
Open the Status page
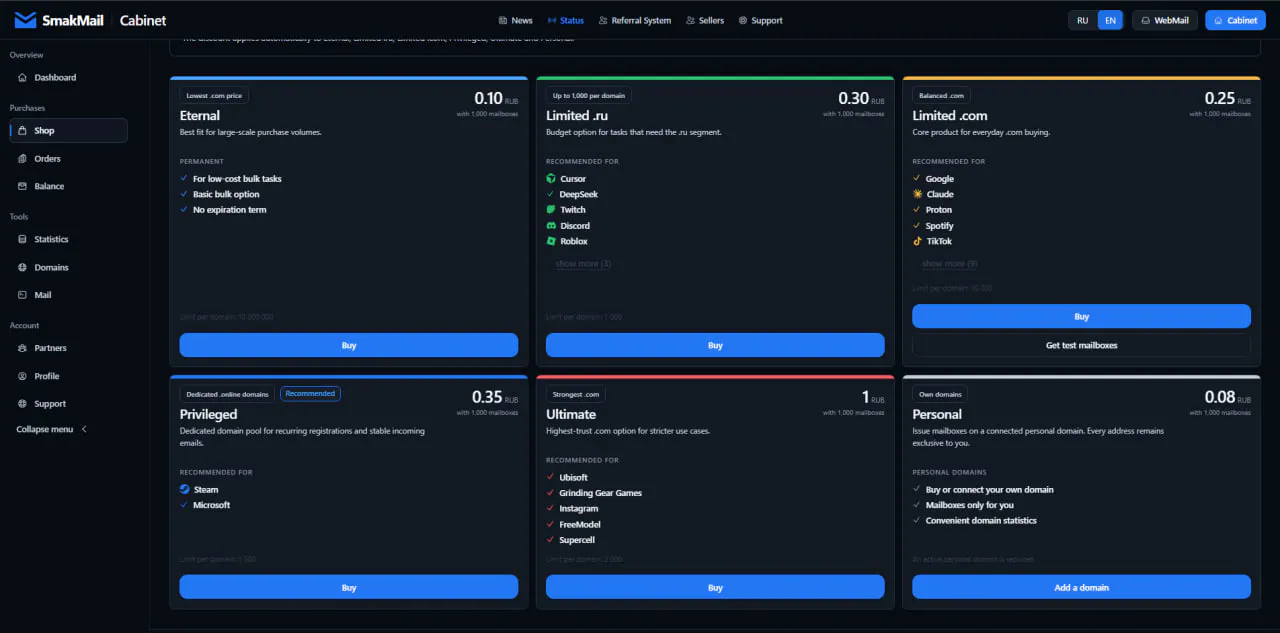pos(566,20)
